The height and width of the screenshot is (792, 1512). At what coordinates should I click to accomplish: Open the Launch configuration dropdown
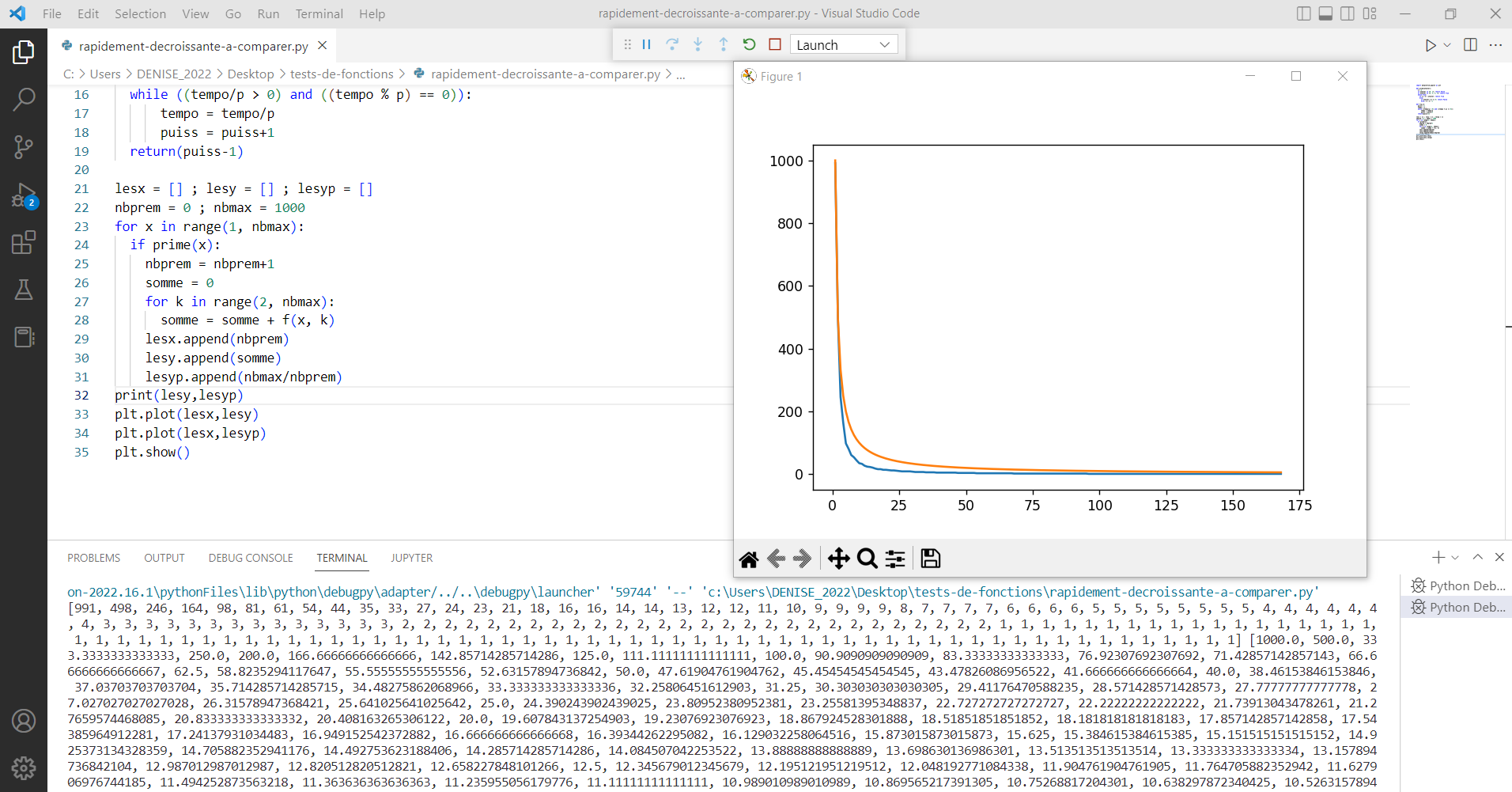[x=843, y=45]
